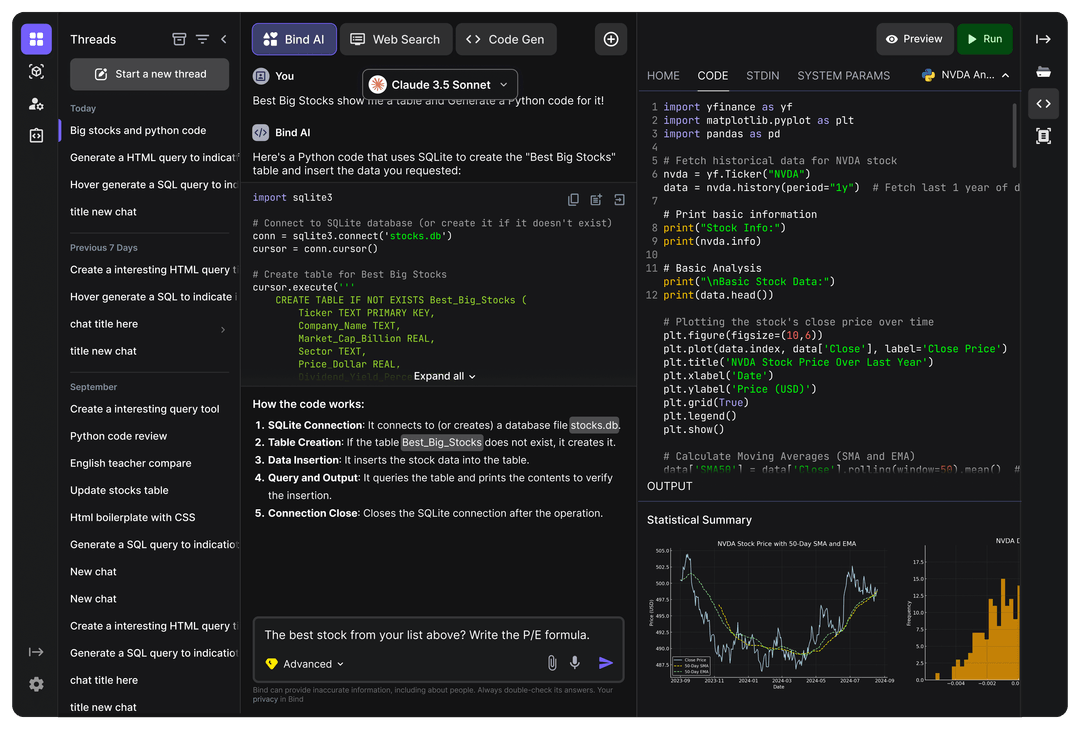1080x729 pixels.
Task: Open the purple dashboard grid icon
Action: click(x=37, y=39)
